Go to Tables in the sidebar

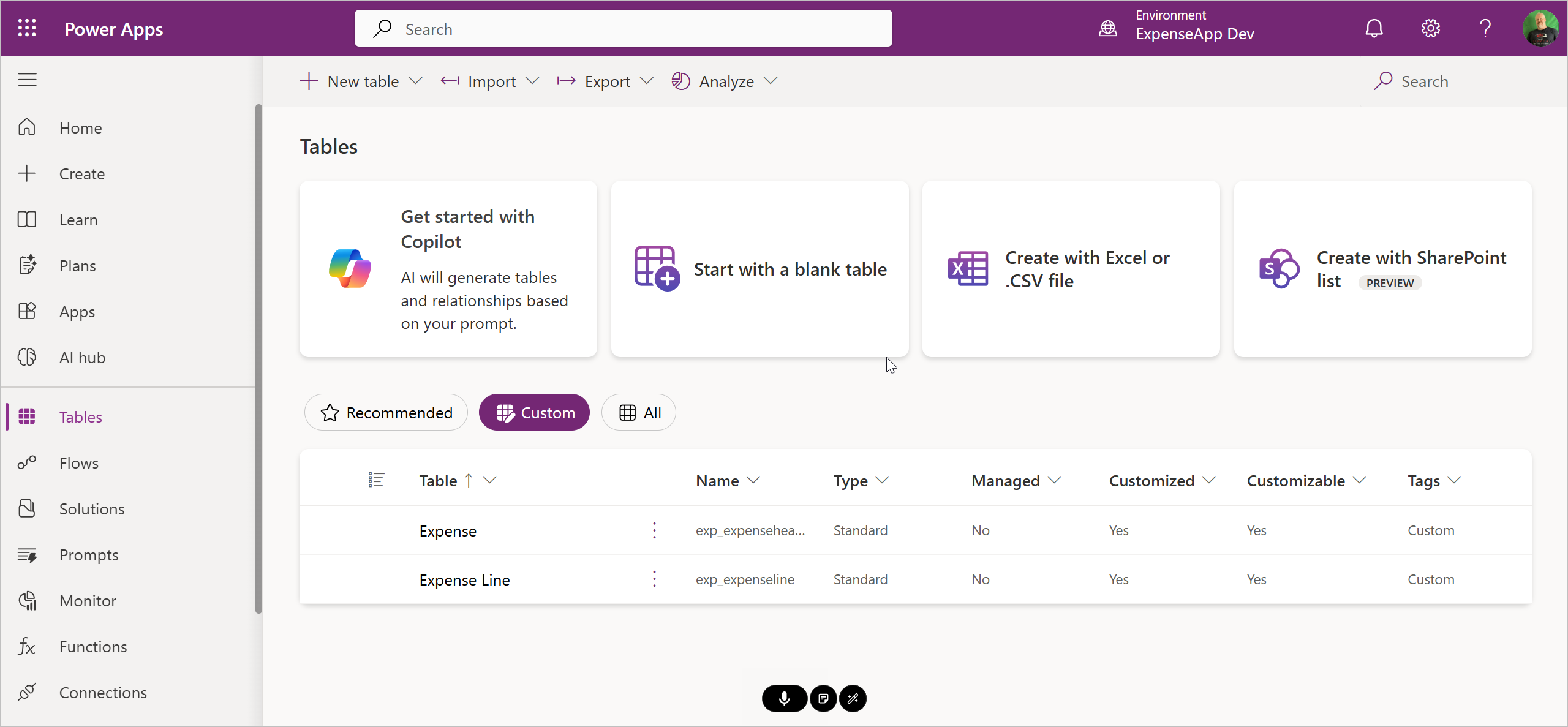click(129, 416)
